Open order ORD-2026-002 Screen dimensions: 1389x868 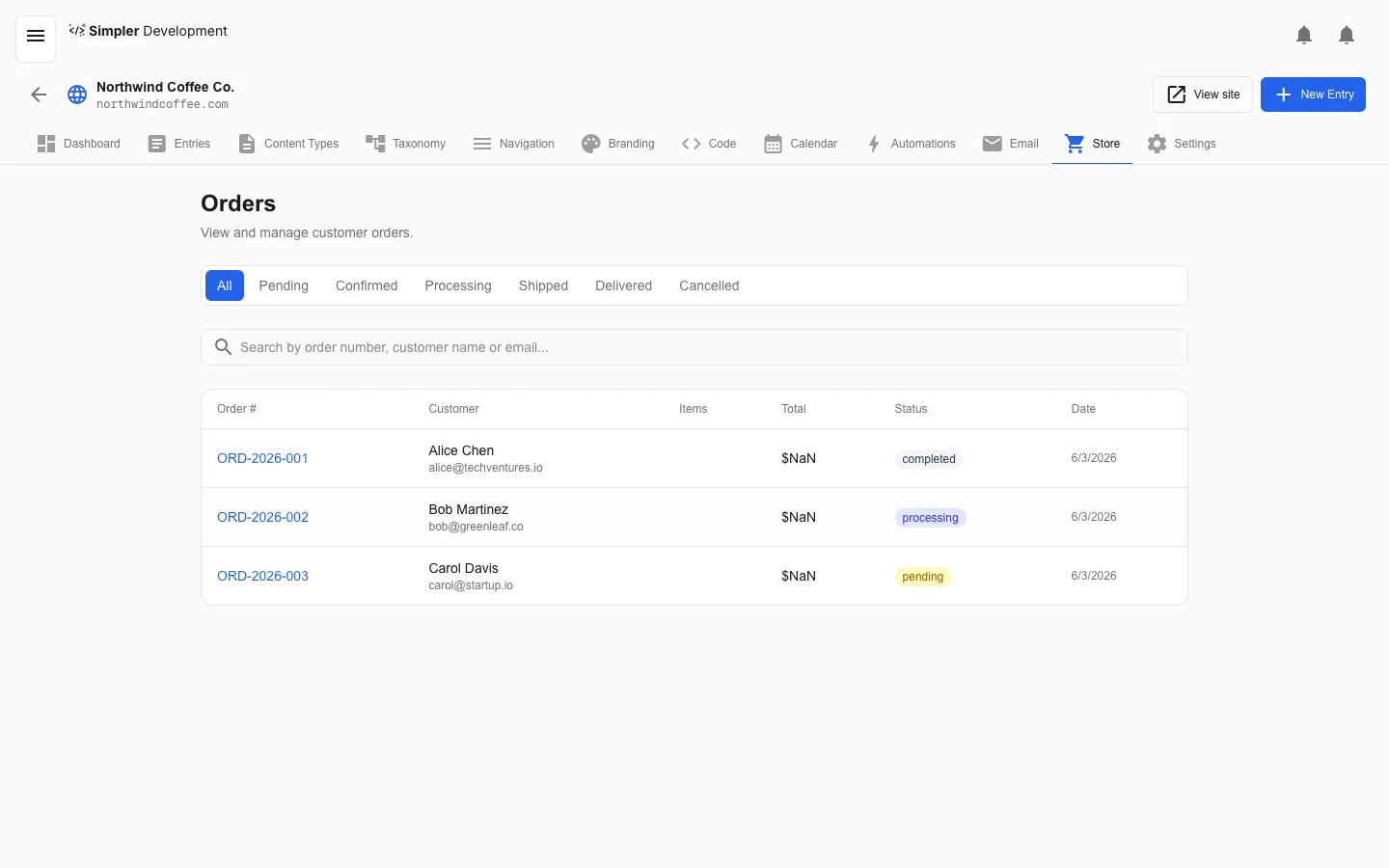(262, 517)
